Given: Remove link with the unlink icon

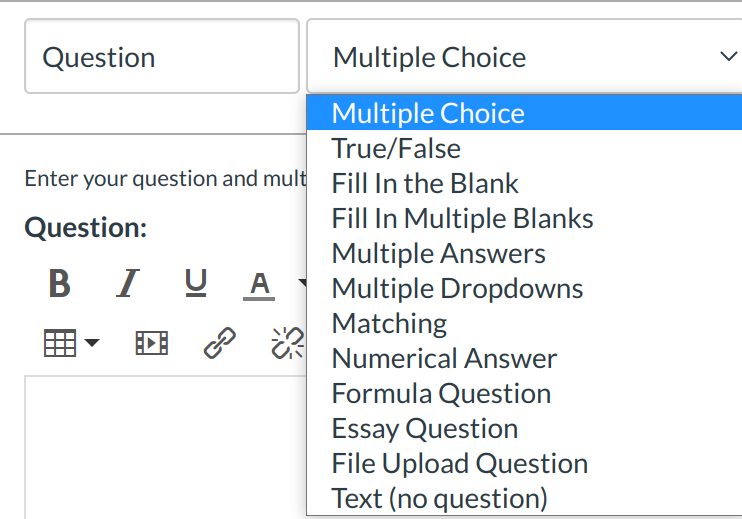Looking at the screenshot, I should point(288,343).
